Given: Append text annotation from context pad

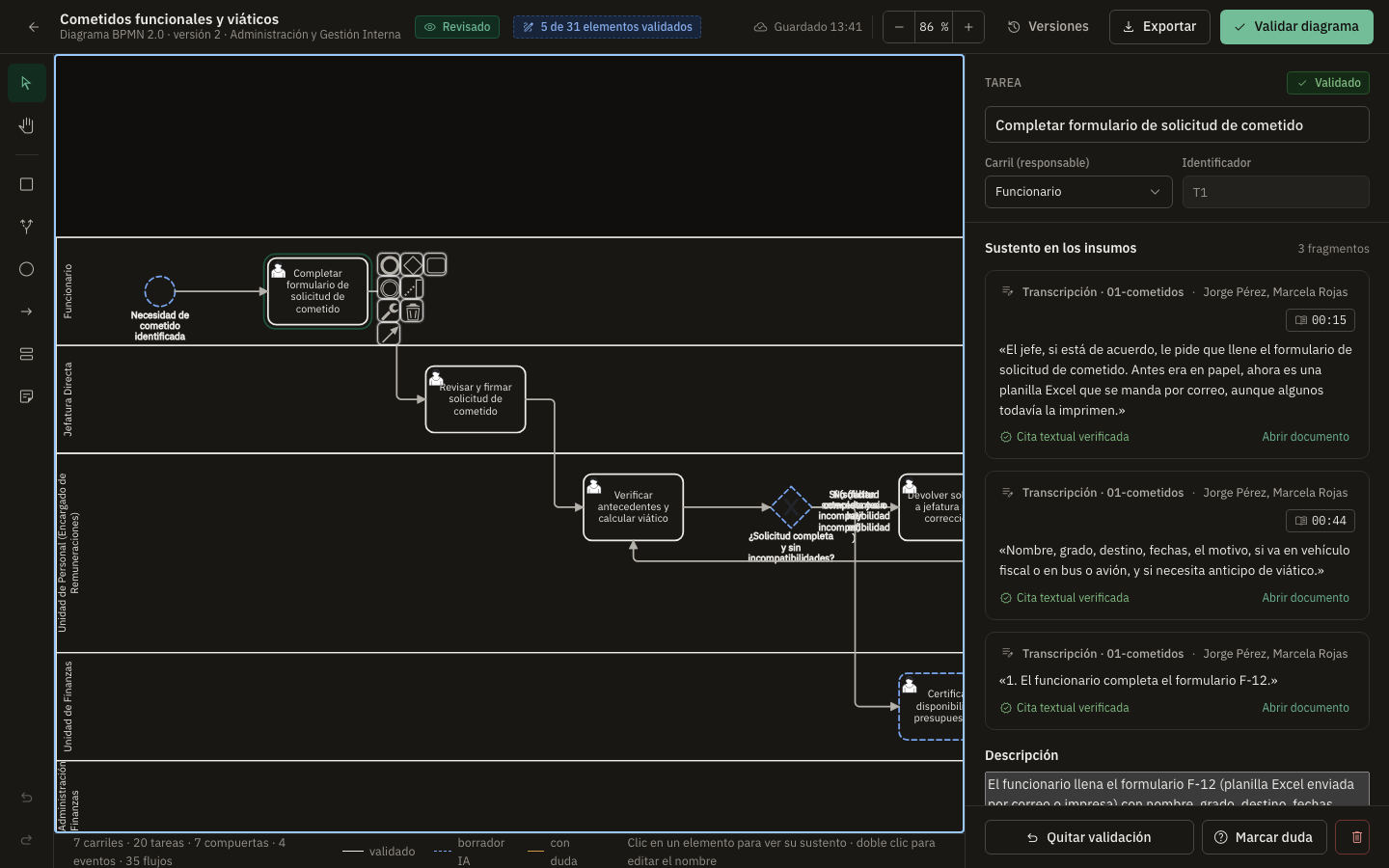Looking at the screenshot, I should 413,288.
